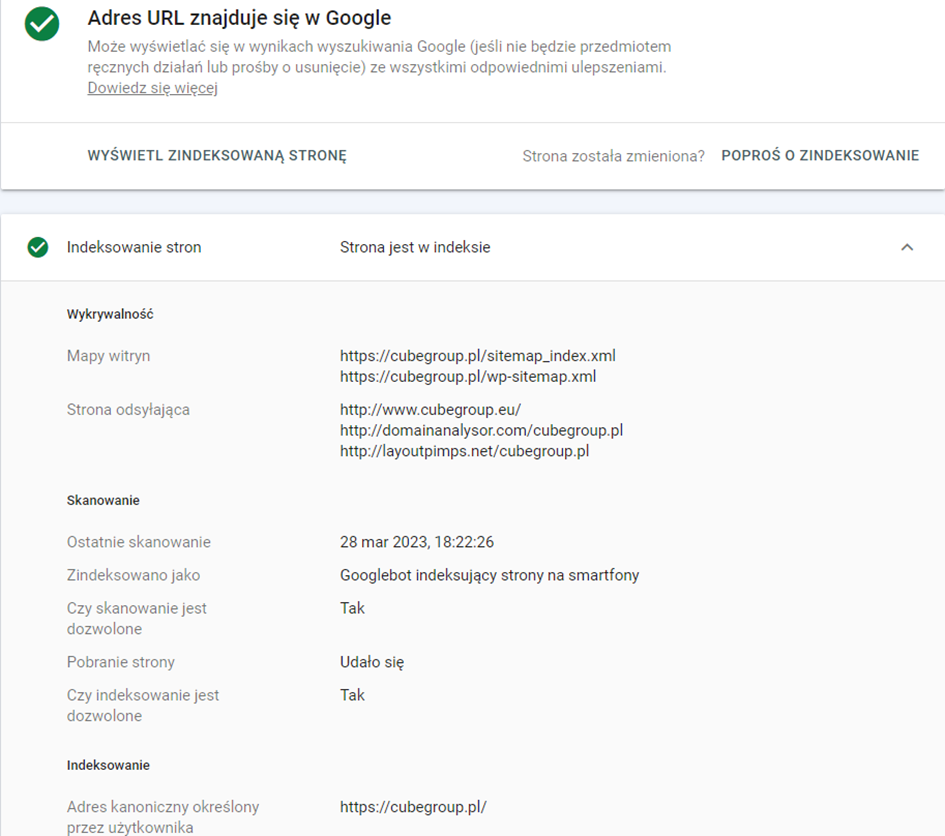Viewport: 945px width, 836px height.
Task: Click the green checkmark beside Indeksowanie stron
Action: (38, 247)
